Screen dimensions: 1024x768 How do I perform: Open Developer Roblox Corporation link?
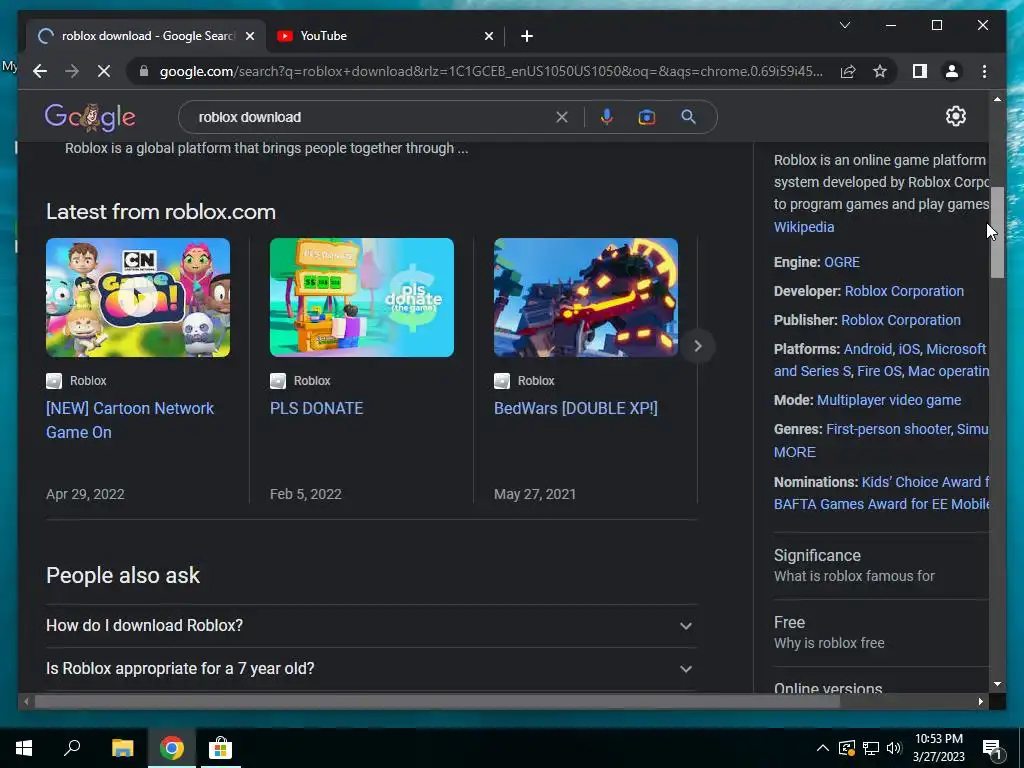click(904, 291)
